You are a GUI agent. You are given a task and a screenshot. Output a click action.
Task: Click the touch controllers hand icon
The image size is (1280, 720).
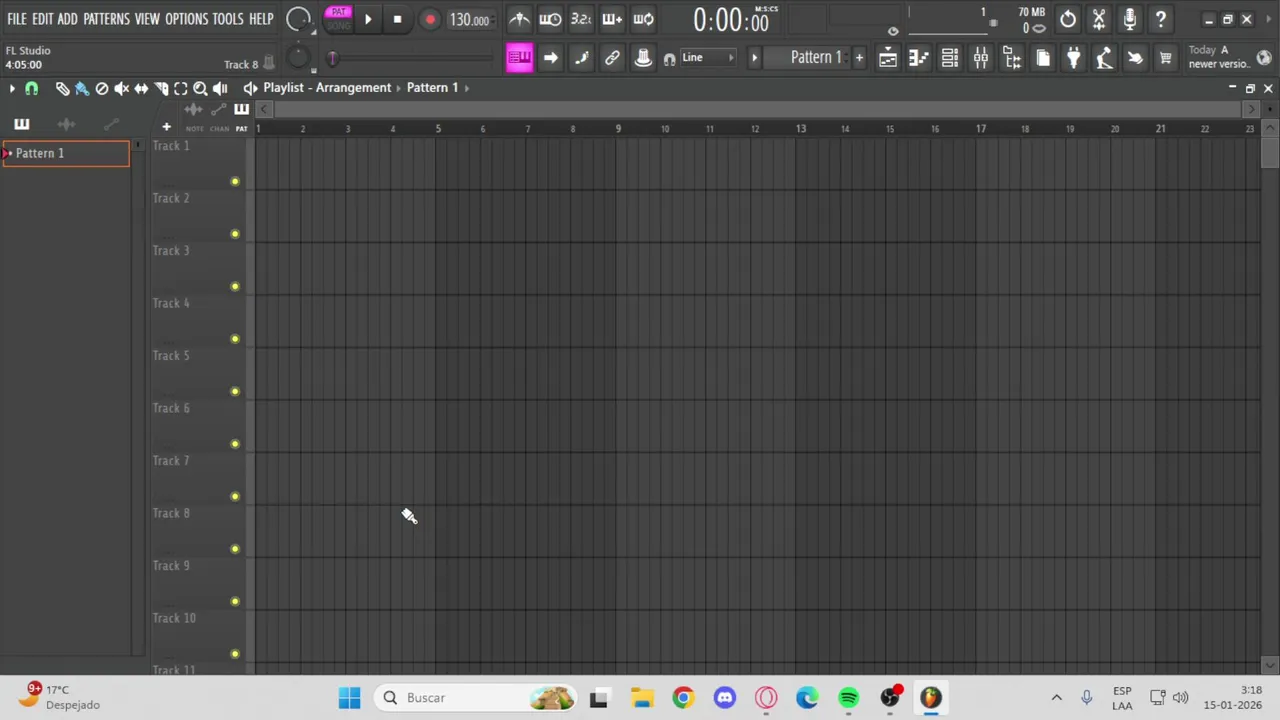1135,58
